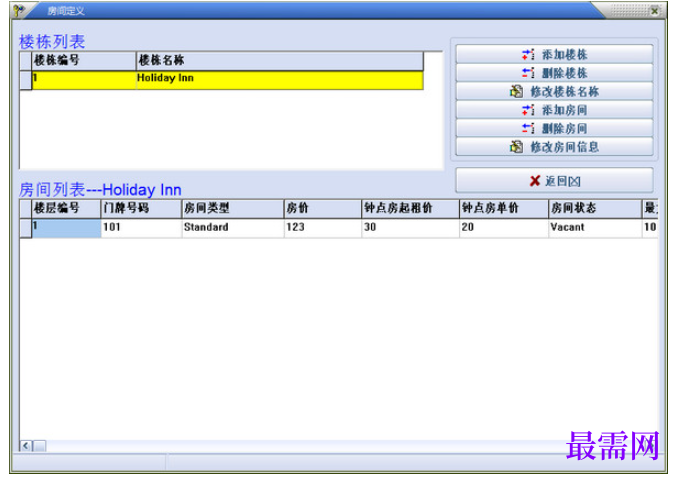Click the edit icon beside 修改楼栋名称

[x=516, y=91]
